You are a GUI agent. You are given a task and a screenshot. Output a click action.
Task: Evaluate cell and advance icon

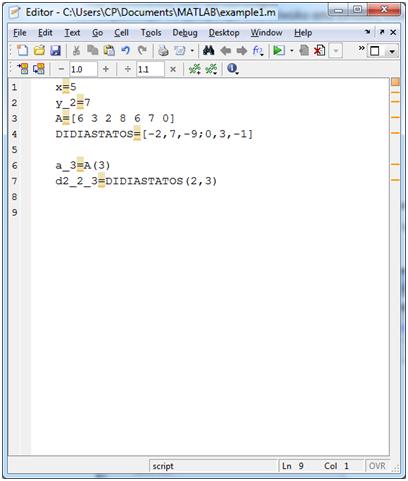point(39,69)
